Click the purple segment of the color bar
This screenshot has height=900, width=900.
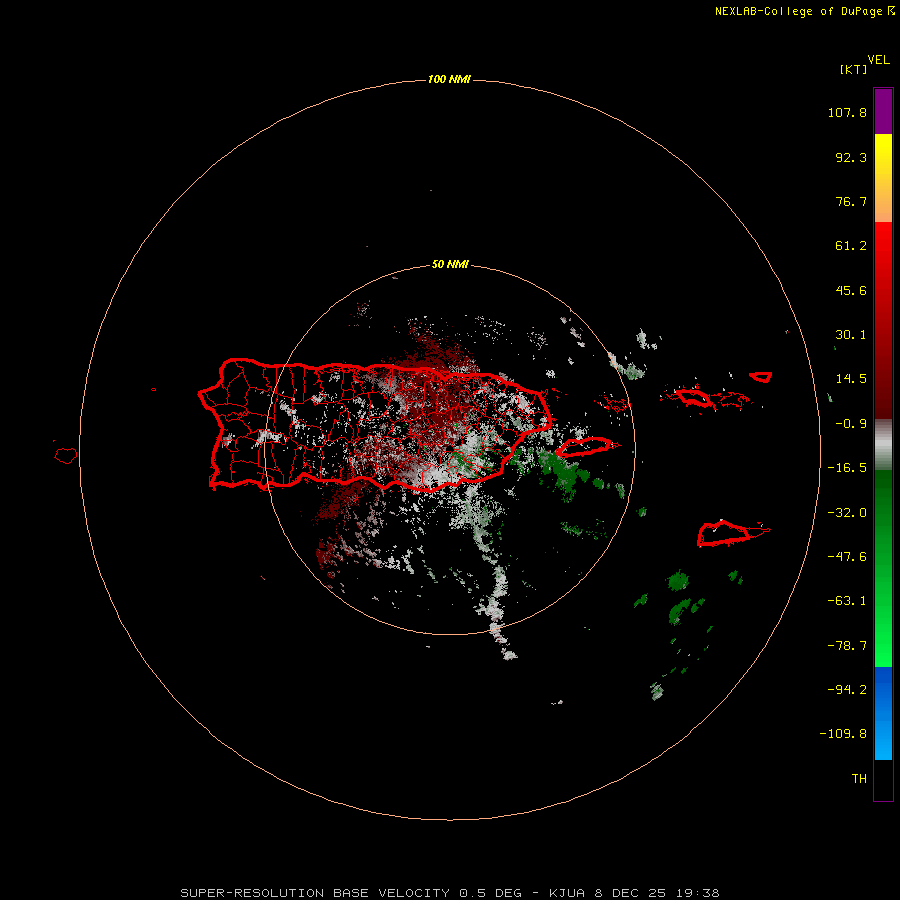tap(883, 111)
